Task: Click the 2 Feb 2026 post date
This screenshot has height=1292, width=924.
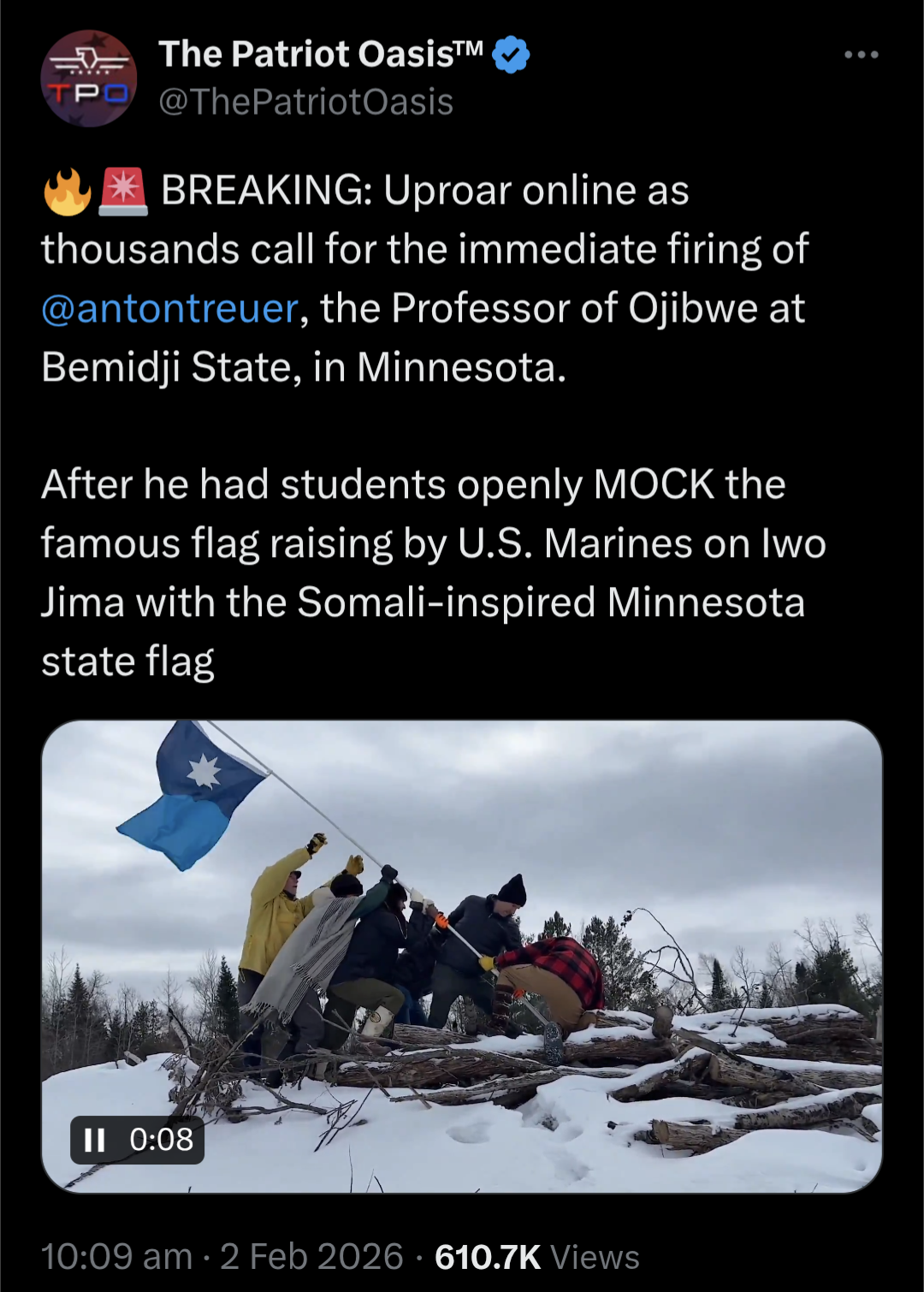Action: click(x=311, y=1257)
